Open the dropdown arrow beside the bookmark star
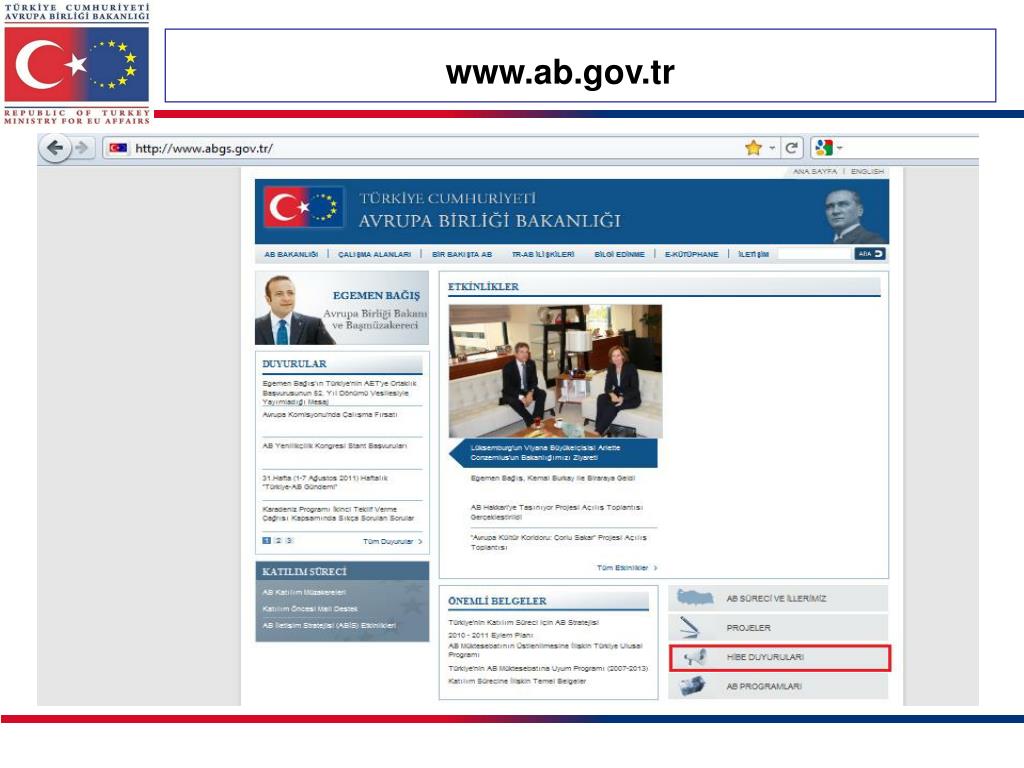This screenshot has width=1024, height=768. (x=772, y=148)
